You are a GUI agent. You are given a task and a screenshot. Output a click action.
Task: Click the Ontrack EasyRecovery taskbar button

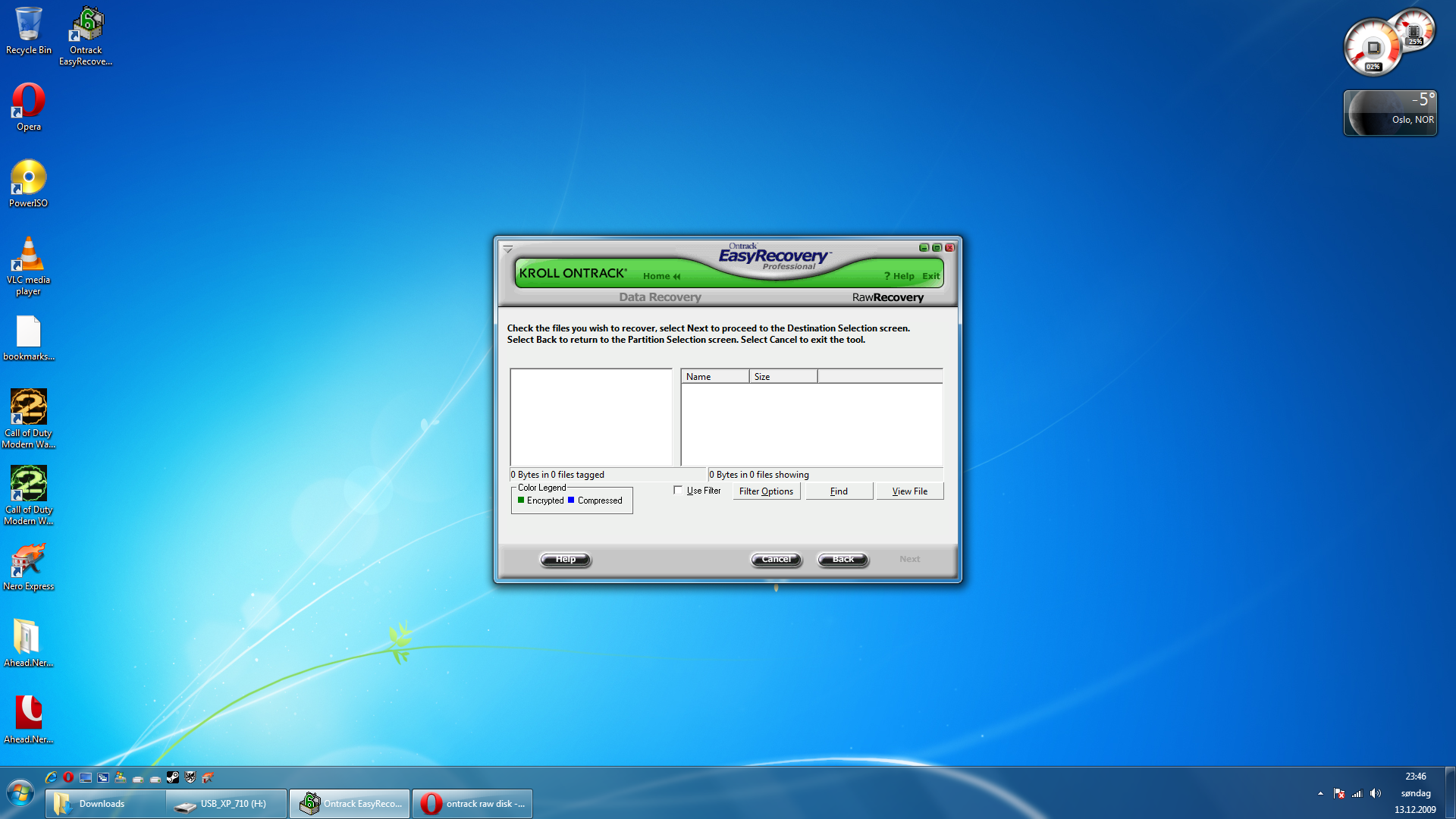click(x=350, y=804)
